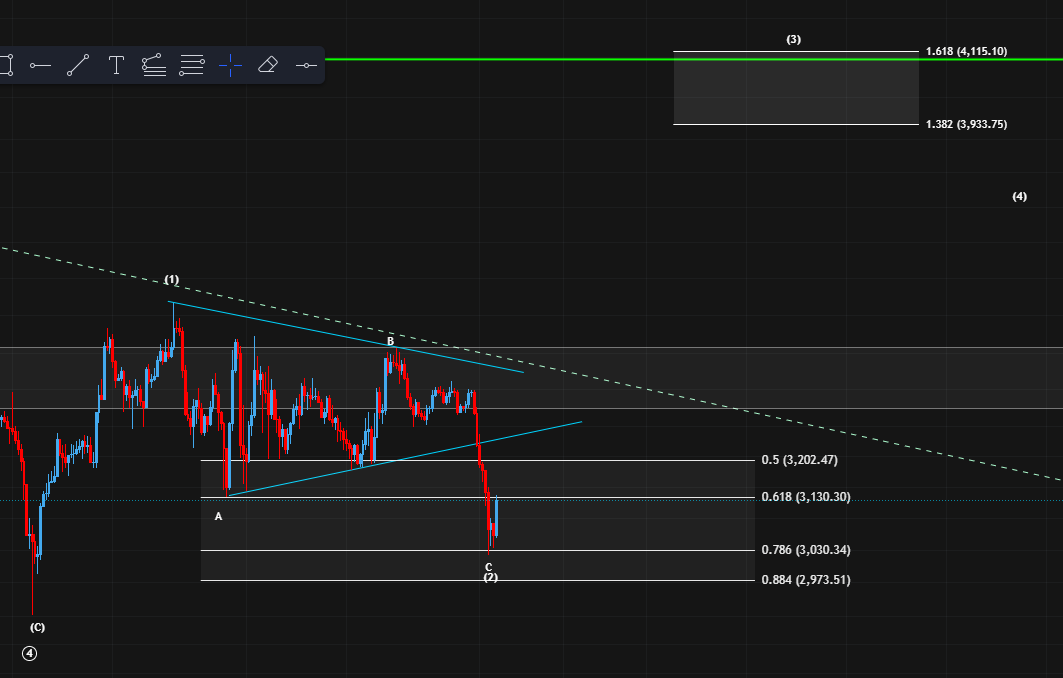
Task: Select the circled 4 wave label
Action: 29,654
